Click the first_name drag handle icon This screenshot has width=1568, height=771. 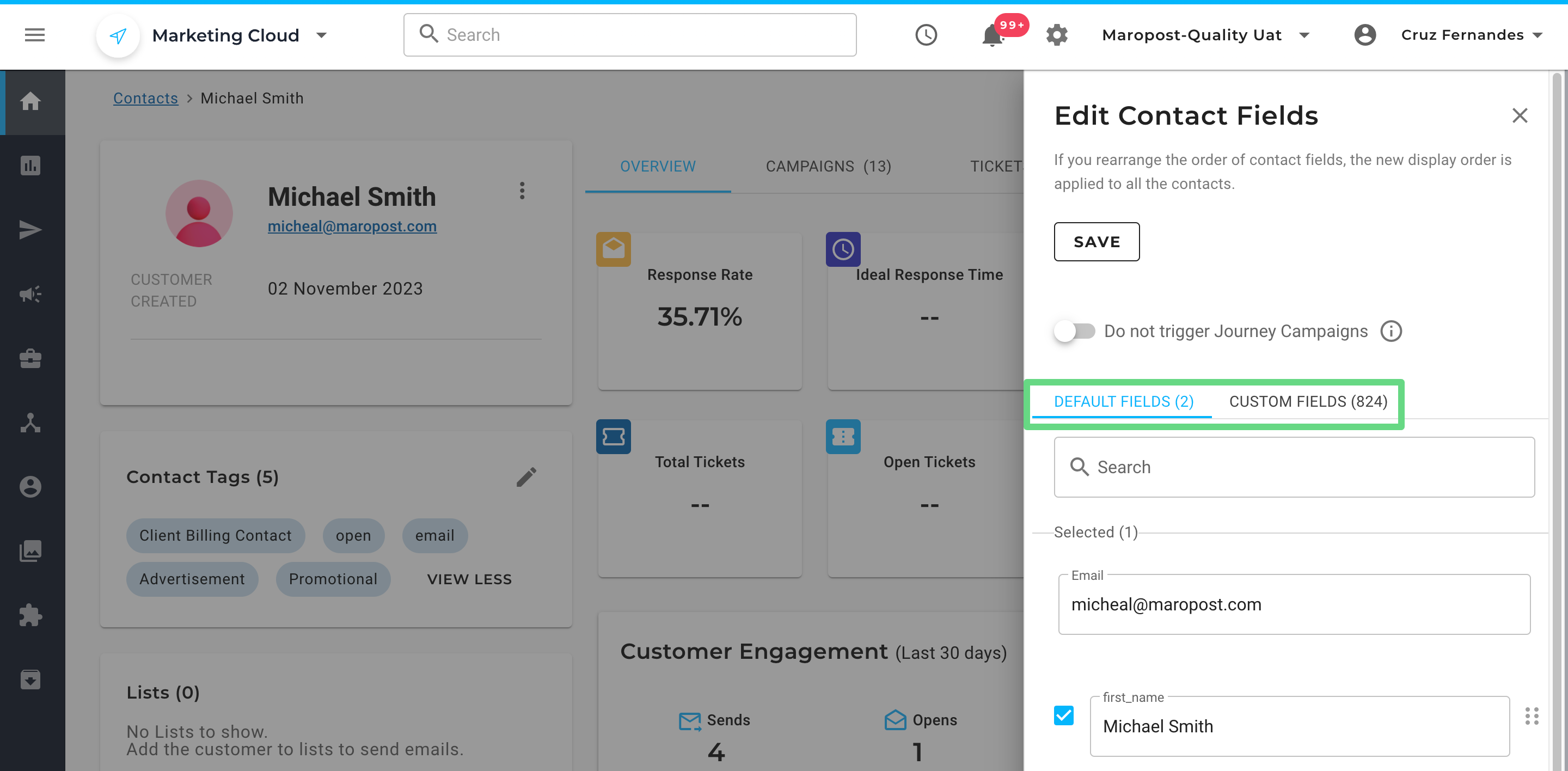[x=1532, y=716]
